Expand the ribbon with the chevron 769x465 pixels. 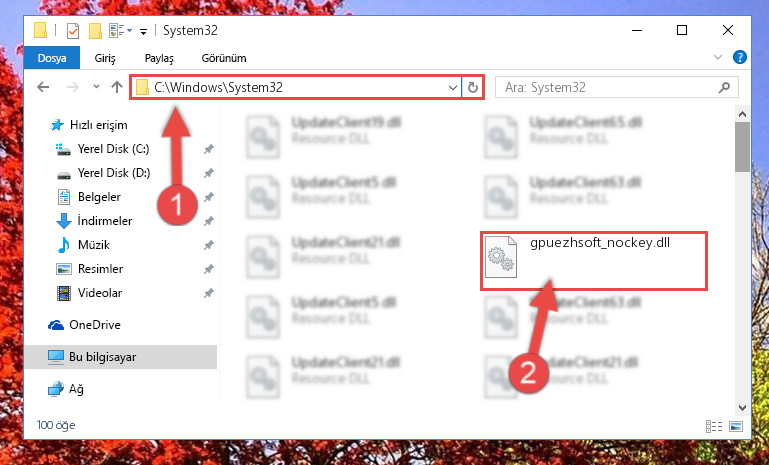point(718,57)
